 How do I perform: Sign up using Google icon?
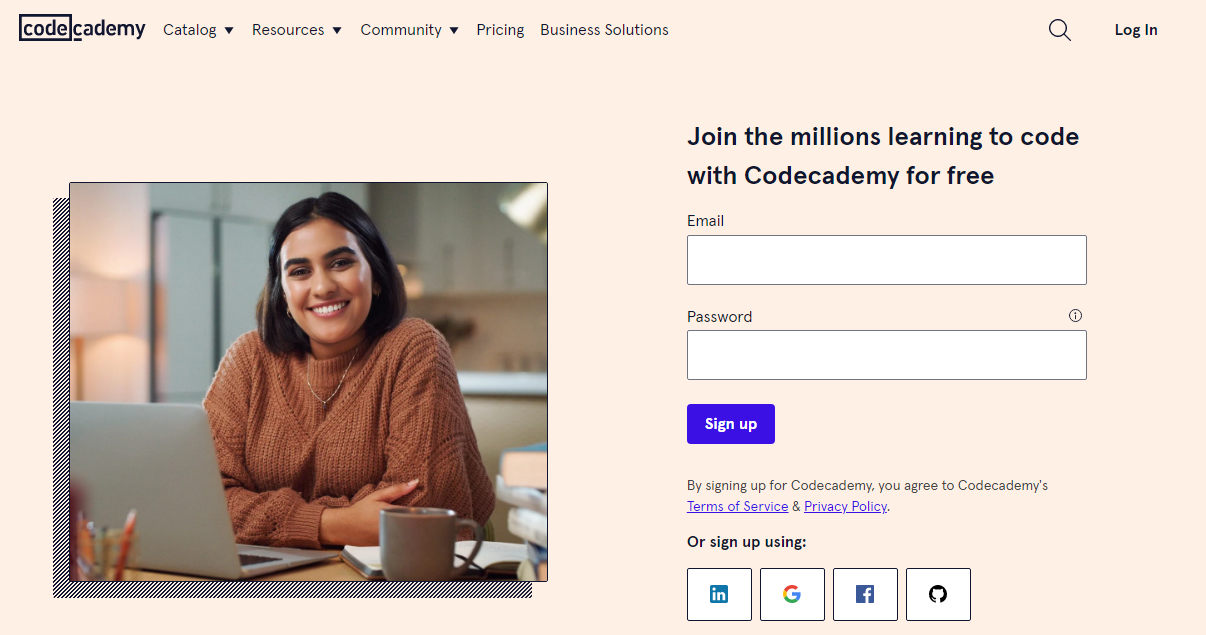(x=792, y=594)
